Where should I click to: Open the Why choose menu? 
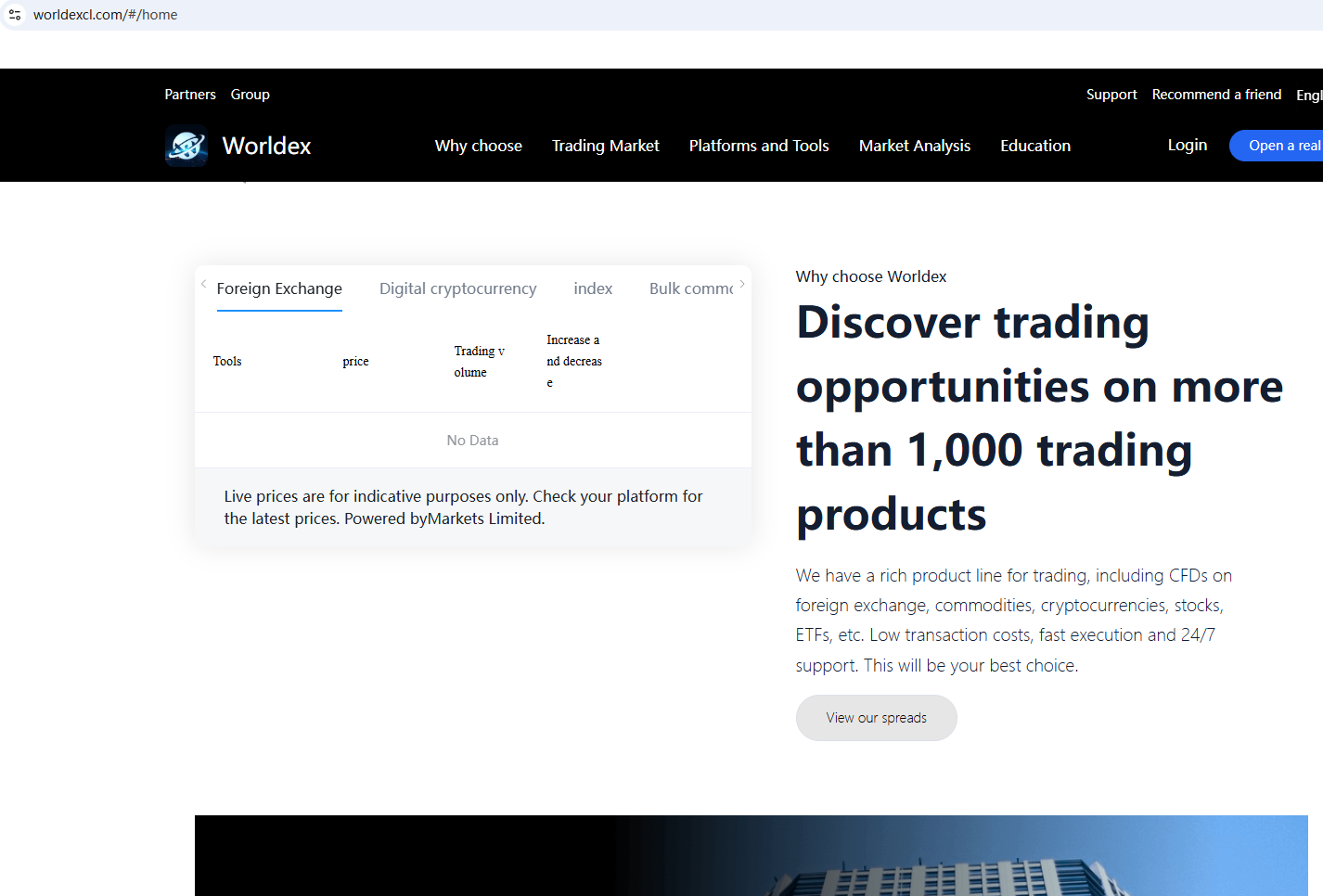coord(478,146)
